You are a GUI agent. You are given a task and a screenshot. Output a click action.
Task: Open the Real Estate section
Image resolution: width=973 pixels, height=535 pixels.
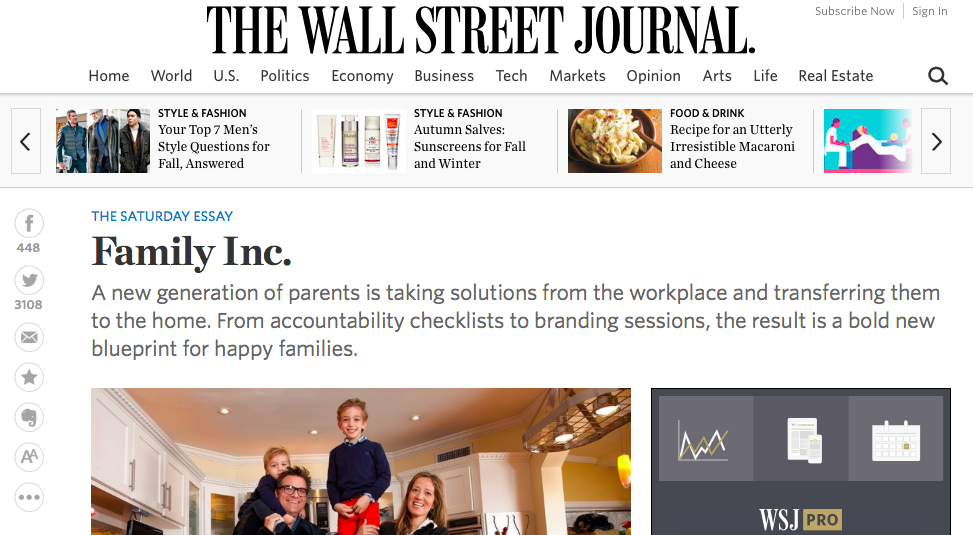(x=835, y=76)
